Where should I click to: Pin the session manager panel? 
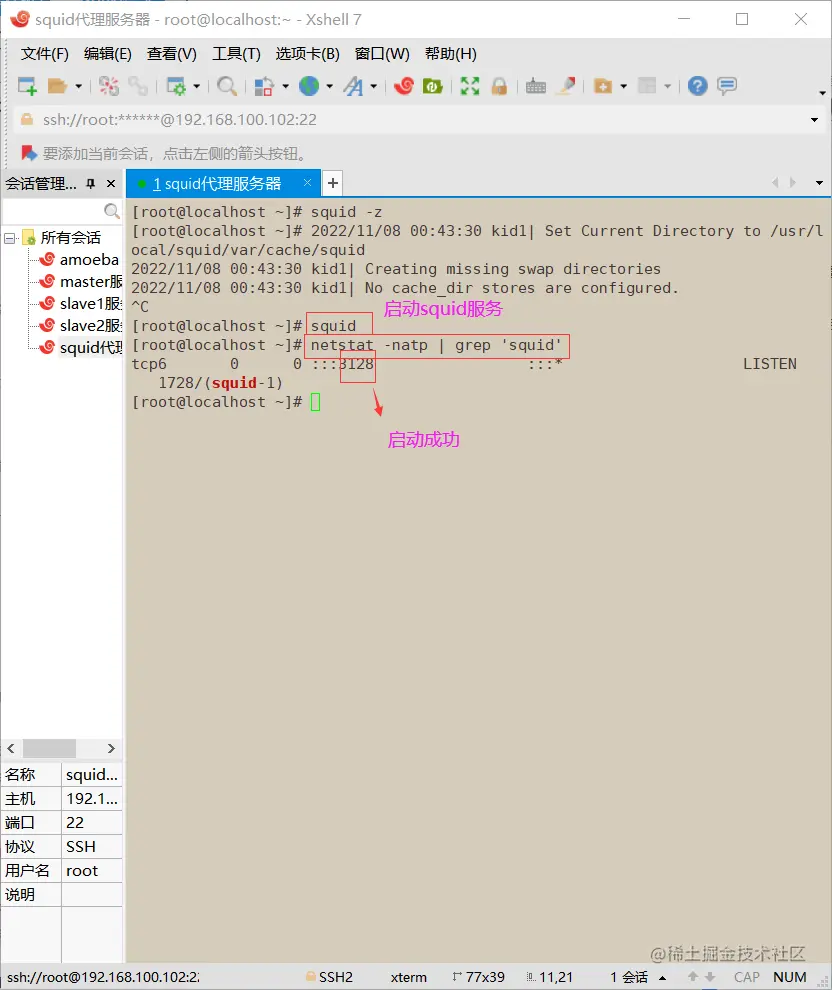click(90, 183)
